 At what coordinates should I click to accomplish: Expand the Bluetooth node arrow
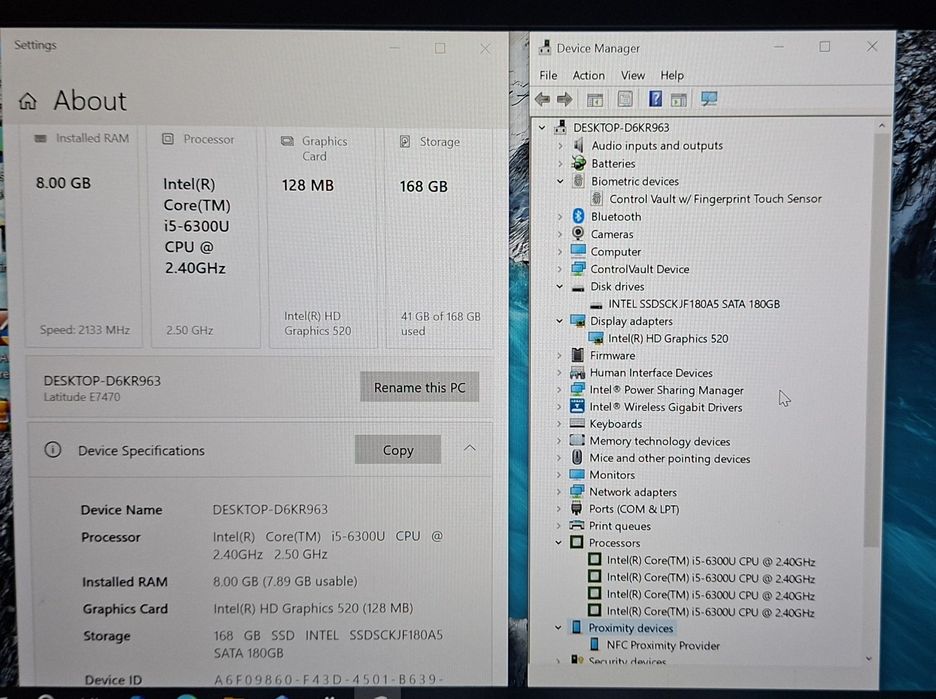pyautogui.click(x=560, y=216)
